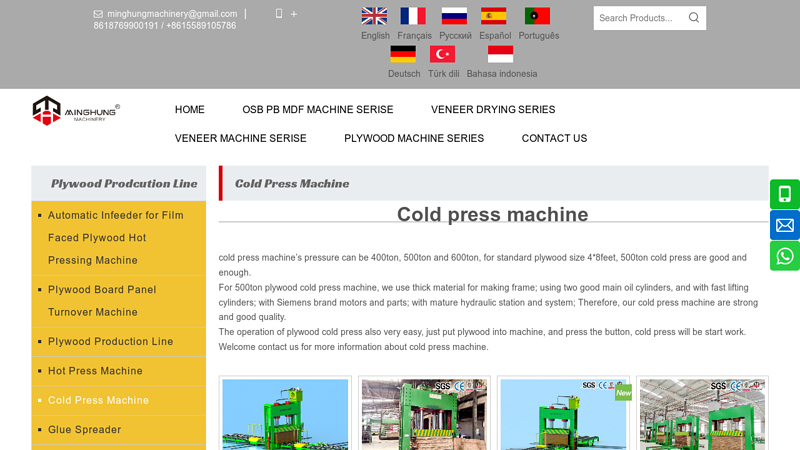Click the green New badge on the third product
Screen dimensions: 800x450
(623, 393)
